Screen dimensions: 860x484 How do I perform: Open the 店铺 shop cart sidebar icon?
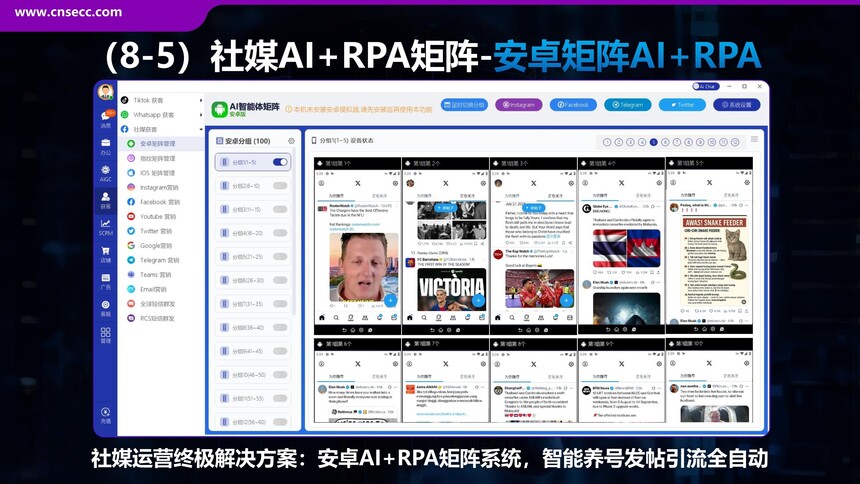tap(105, 255)
